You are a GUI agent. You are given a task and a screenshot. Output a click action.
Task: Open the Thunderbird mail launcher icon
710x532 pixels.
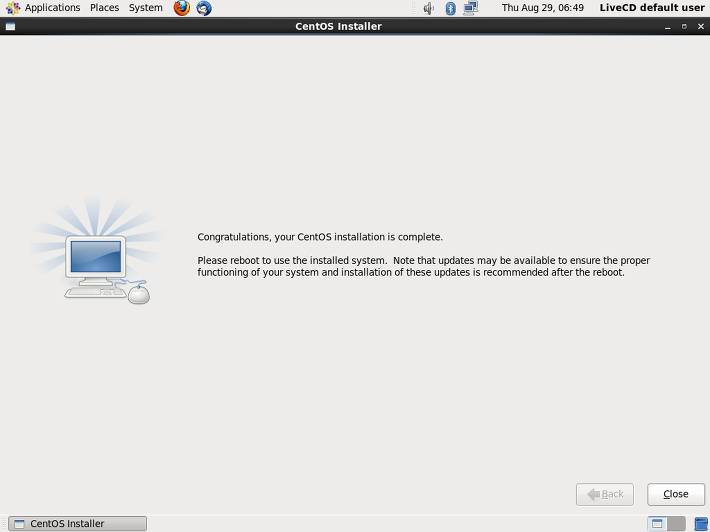204,8
